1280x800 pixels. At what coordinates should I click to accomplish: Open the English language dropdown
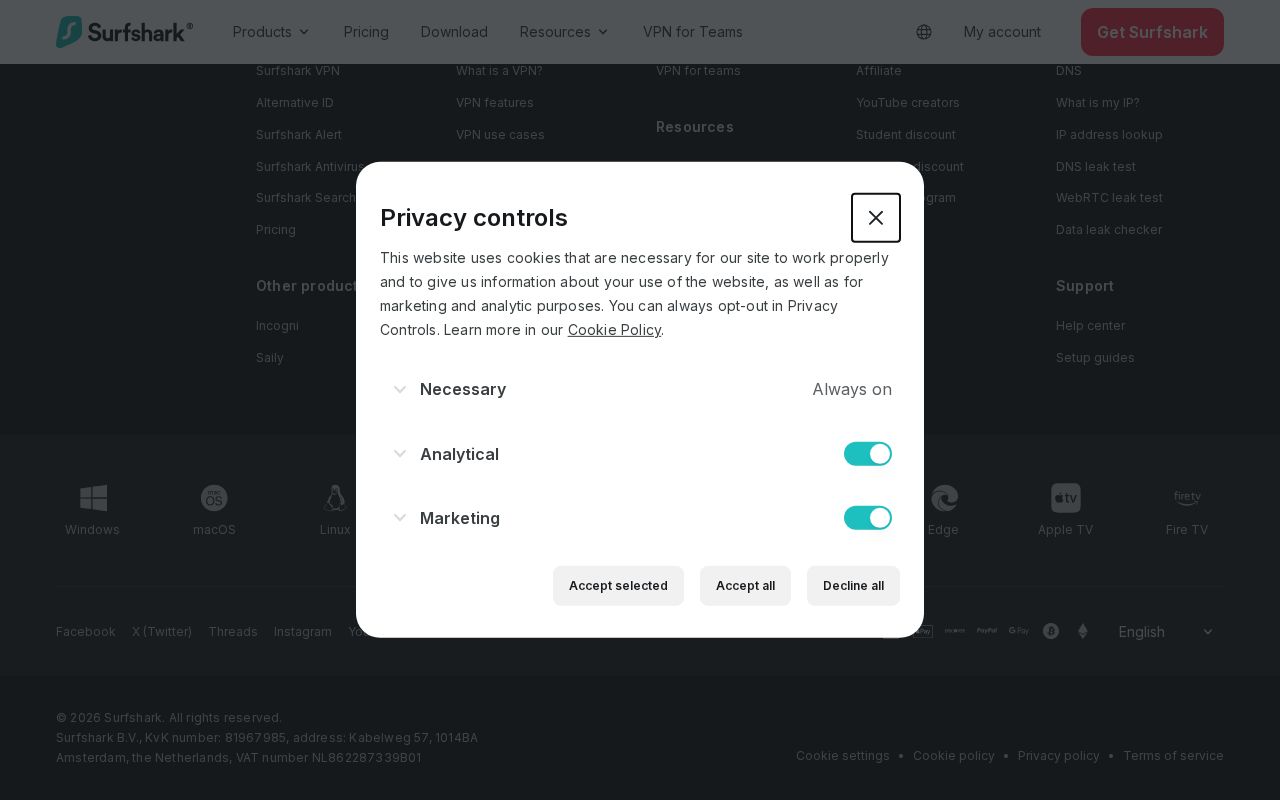[x=1165, y=632]
